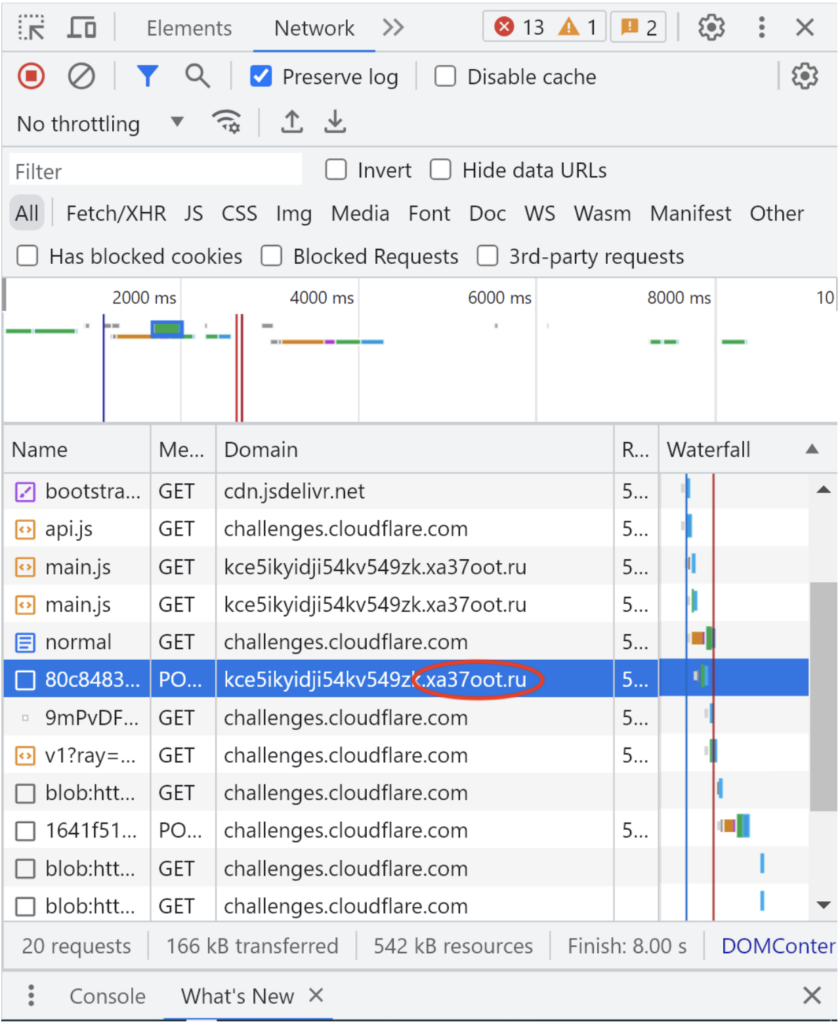Open the DOMContentLoaded link in status bar
Viewport: 840px width, 1024px height.
(x=778, y=945)
